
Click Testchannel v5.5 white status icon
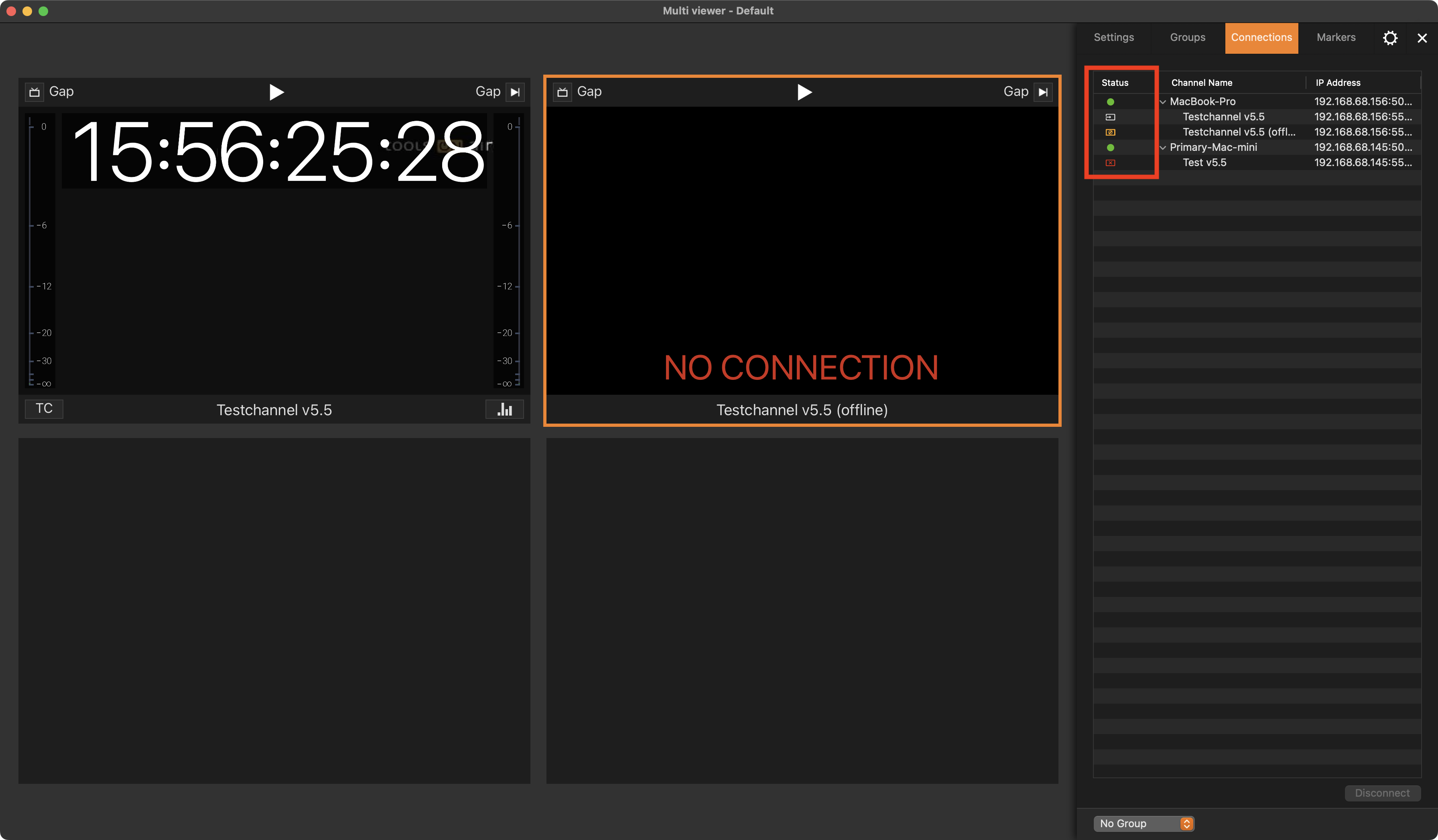click(x=1111, y=117)
